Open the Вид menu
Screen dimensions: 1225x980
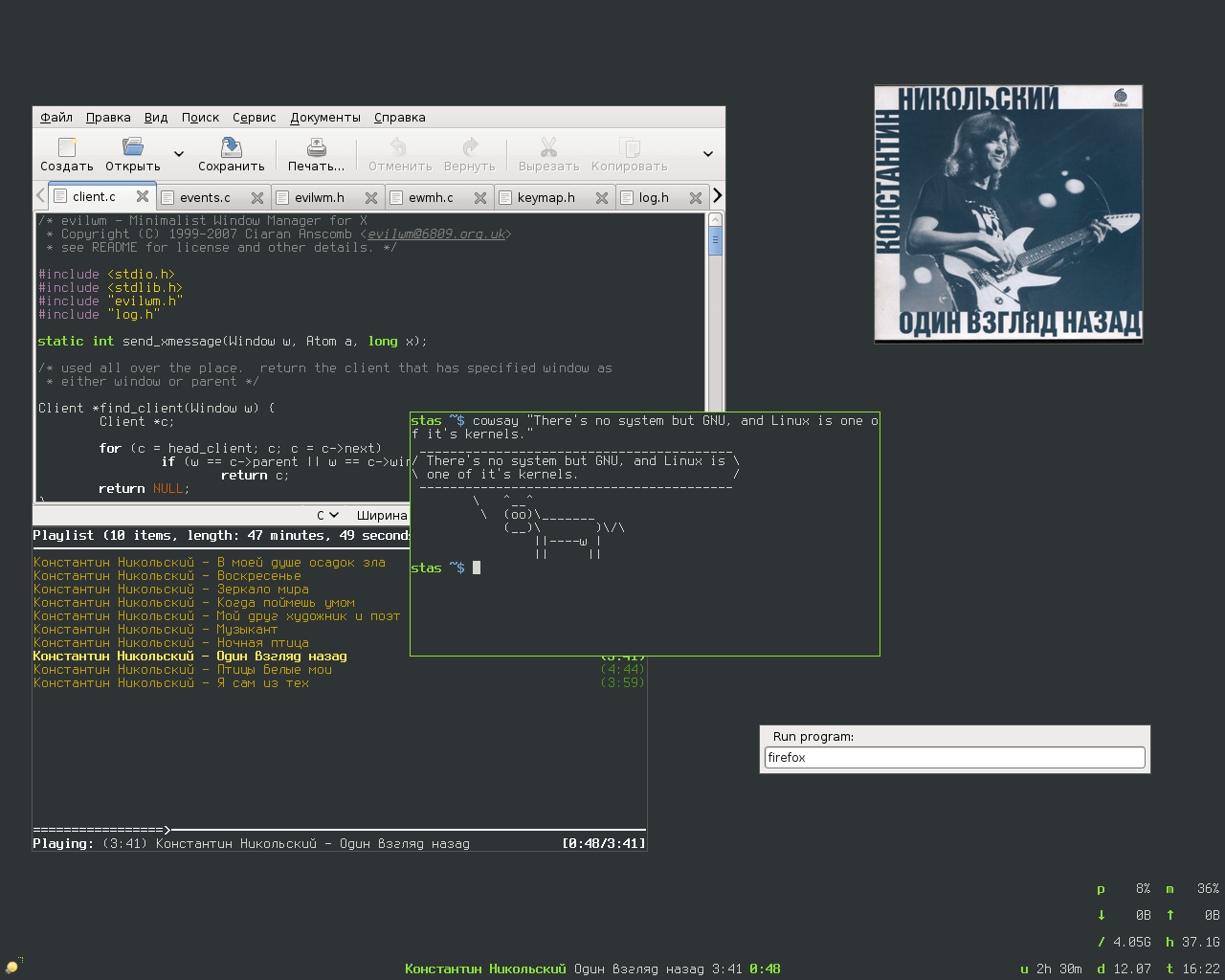tap(156, 118)
